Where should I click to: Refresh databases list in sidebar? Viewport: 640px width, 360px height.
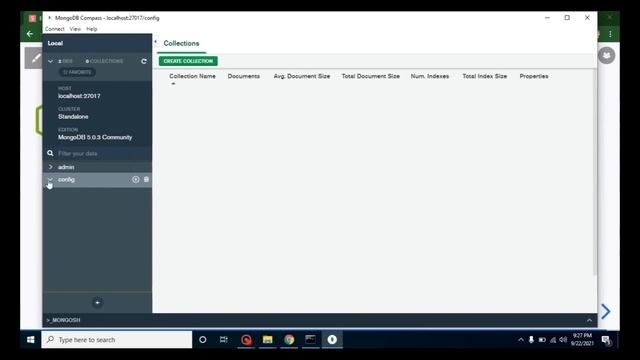(x=144, y=61)
